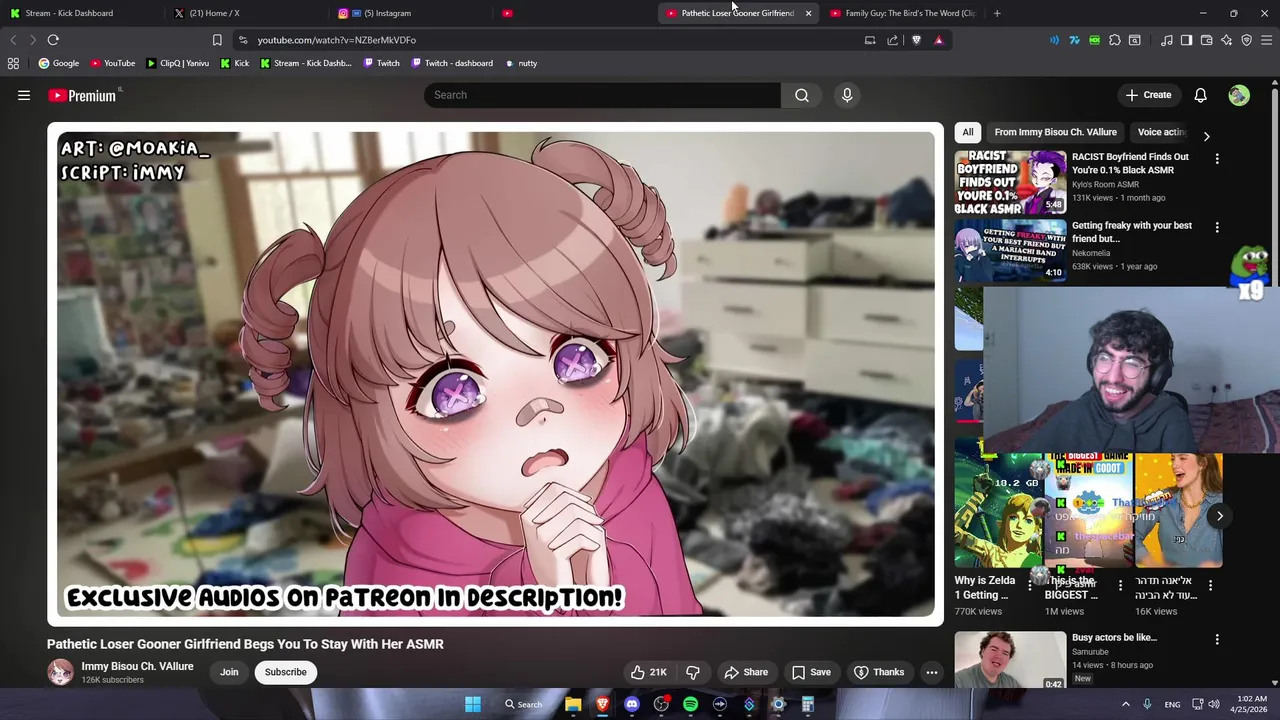Open Brave Wallet icon
The image size is (1280, 720).
1207,40
